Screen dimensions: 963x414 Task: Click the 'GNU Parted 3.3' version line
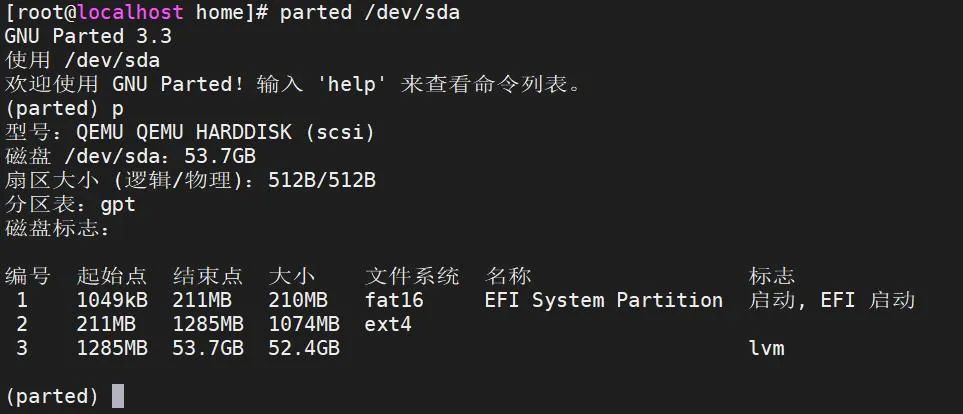(88, 37)
